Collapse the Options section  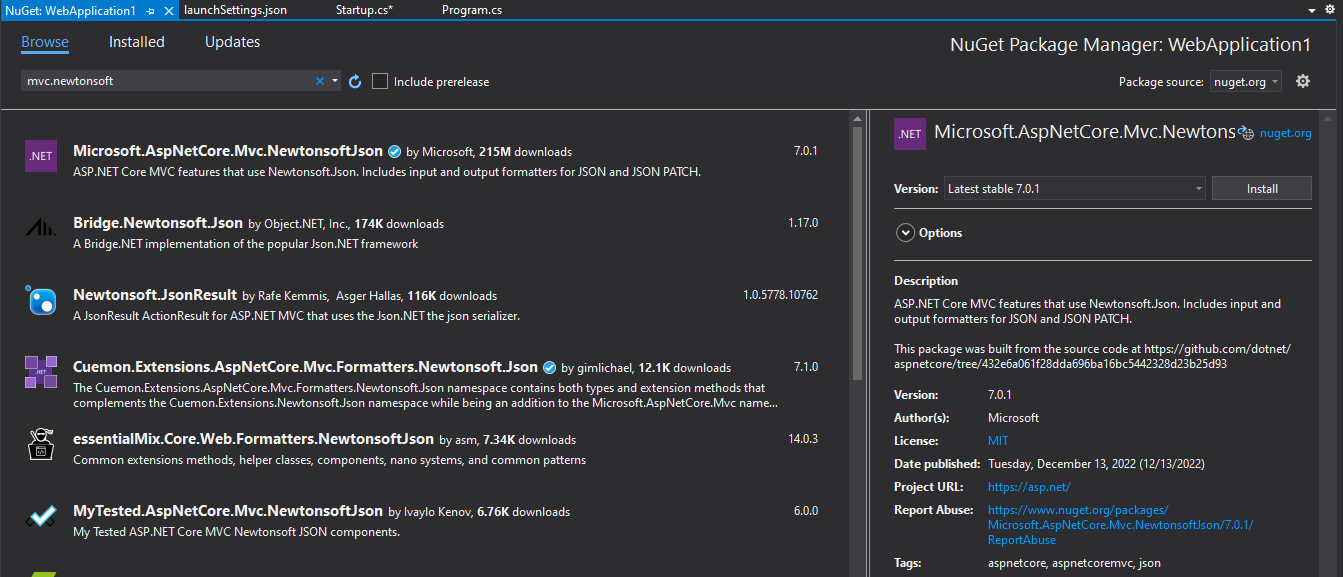click(908, 233)
